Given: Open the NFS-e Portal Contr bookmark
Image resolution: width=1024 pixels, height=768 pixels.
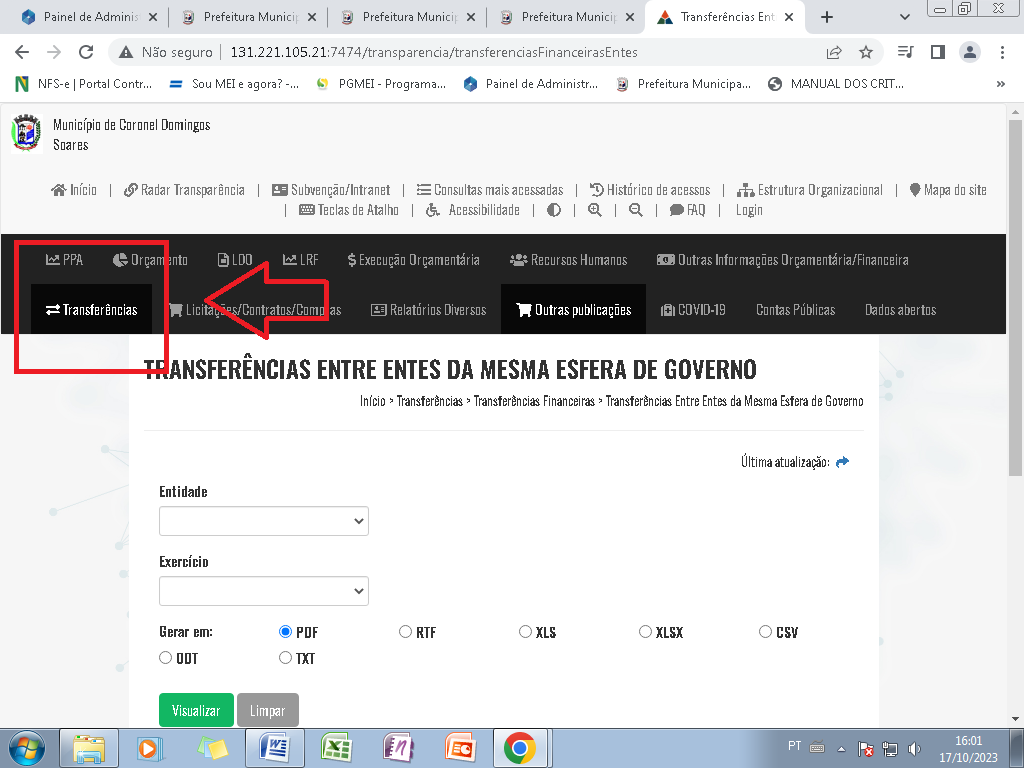Looking at the screenshot, I should [84, 84].
